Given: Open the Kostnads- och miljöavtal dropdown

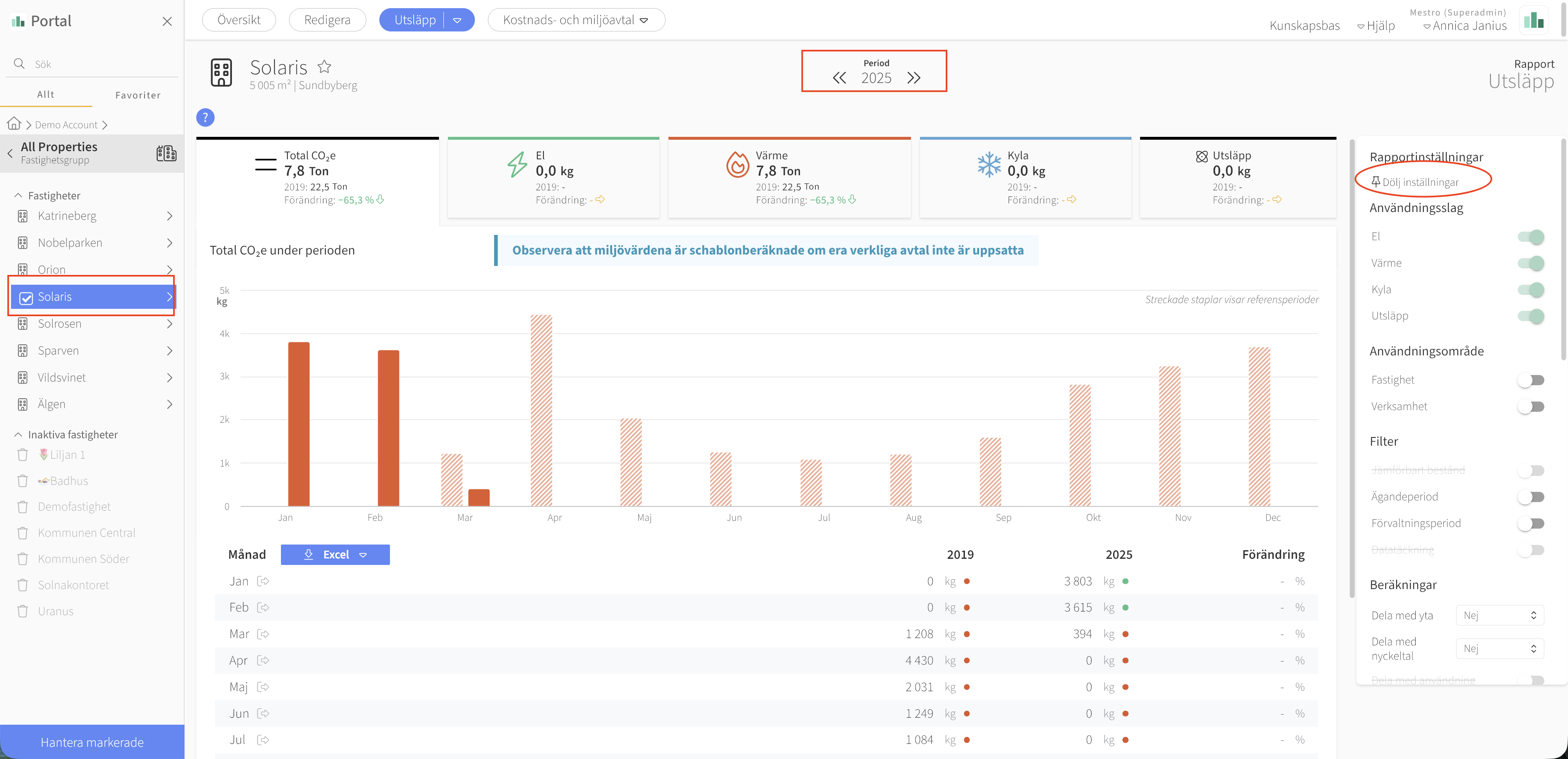Looking at the screenshot, I should tap(576, 20).
